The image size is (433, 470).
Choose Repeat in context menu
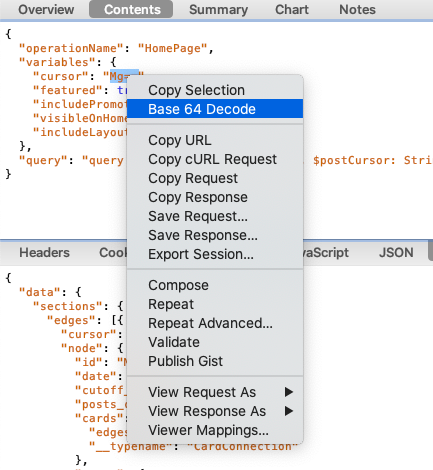[x=215, y=304]
